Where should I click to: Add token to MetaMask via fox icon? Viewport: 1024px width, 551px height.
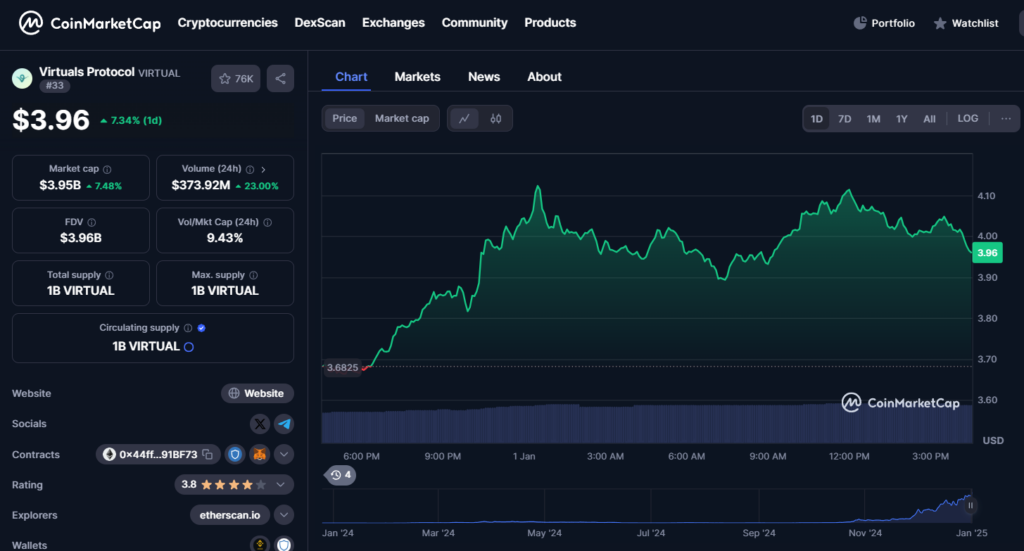[260, 455]
